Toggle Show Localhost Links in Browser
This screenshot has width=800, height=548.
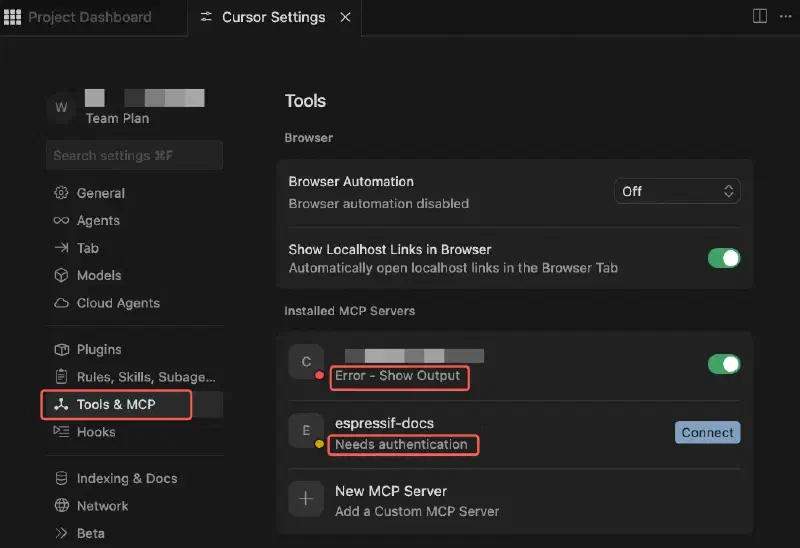tap(723, 258)
